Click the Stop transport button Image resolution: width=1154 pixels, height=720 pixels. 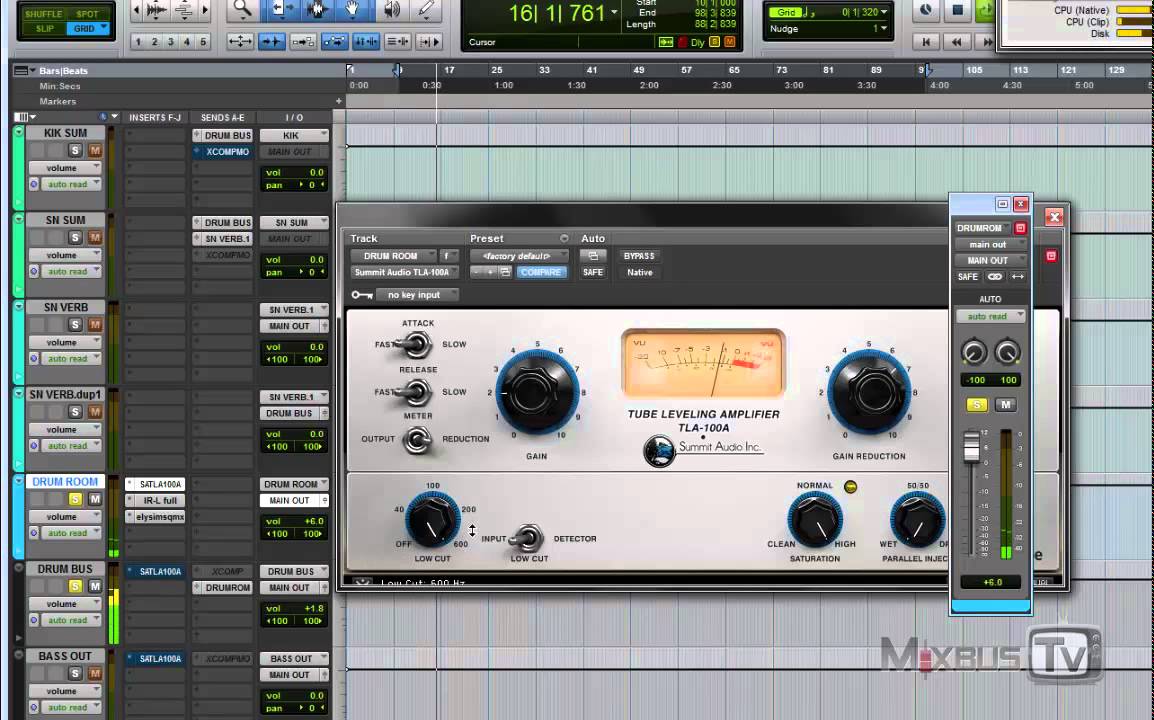point(957,10)
